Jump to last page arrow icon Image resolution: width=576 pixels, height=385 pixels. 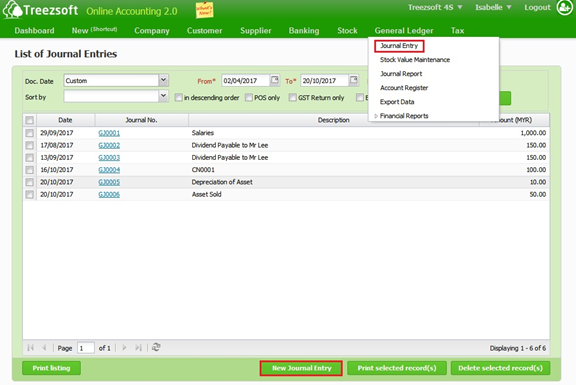click(x=138, y=348)
